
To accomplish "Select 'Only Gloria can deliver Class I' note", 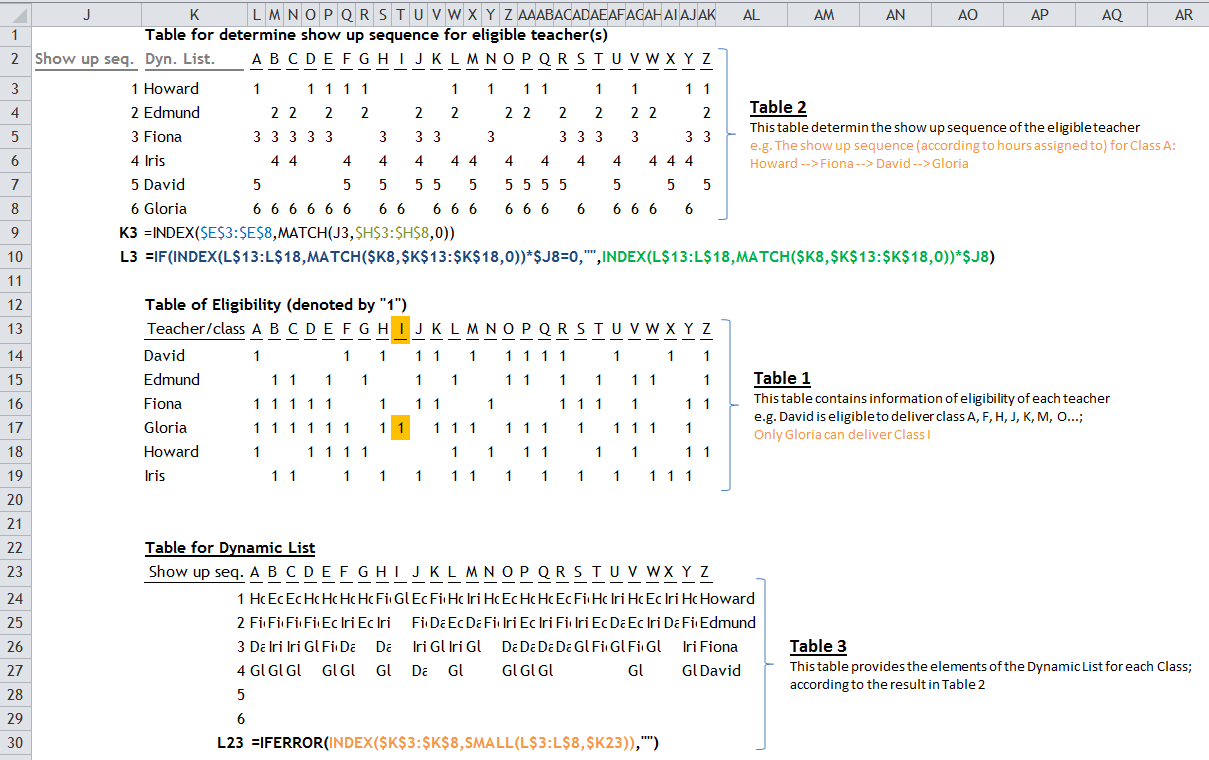I will coord(842,435).
